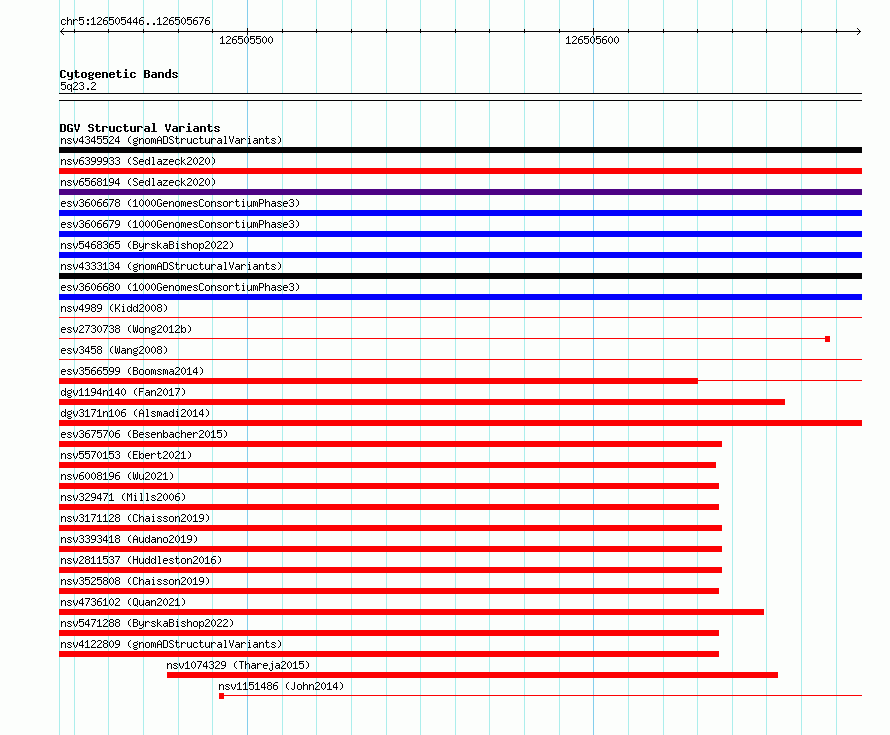890x735 pixels.
Task: Click nsv3525808 Chaisson2019 label
Action: 135,581
